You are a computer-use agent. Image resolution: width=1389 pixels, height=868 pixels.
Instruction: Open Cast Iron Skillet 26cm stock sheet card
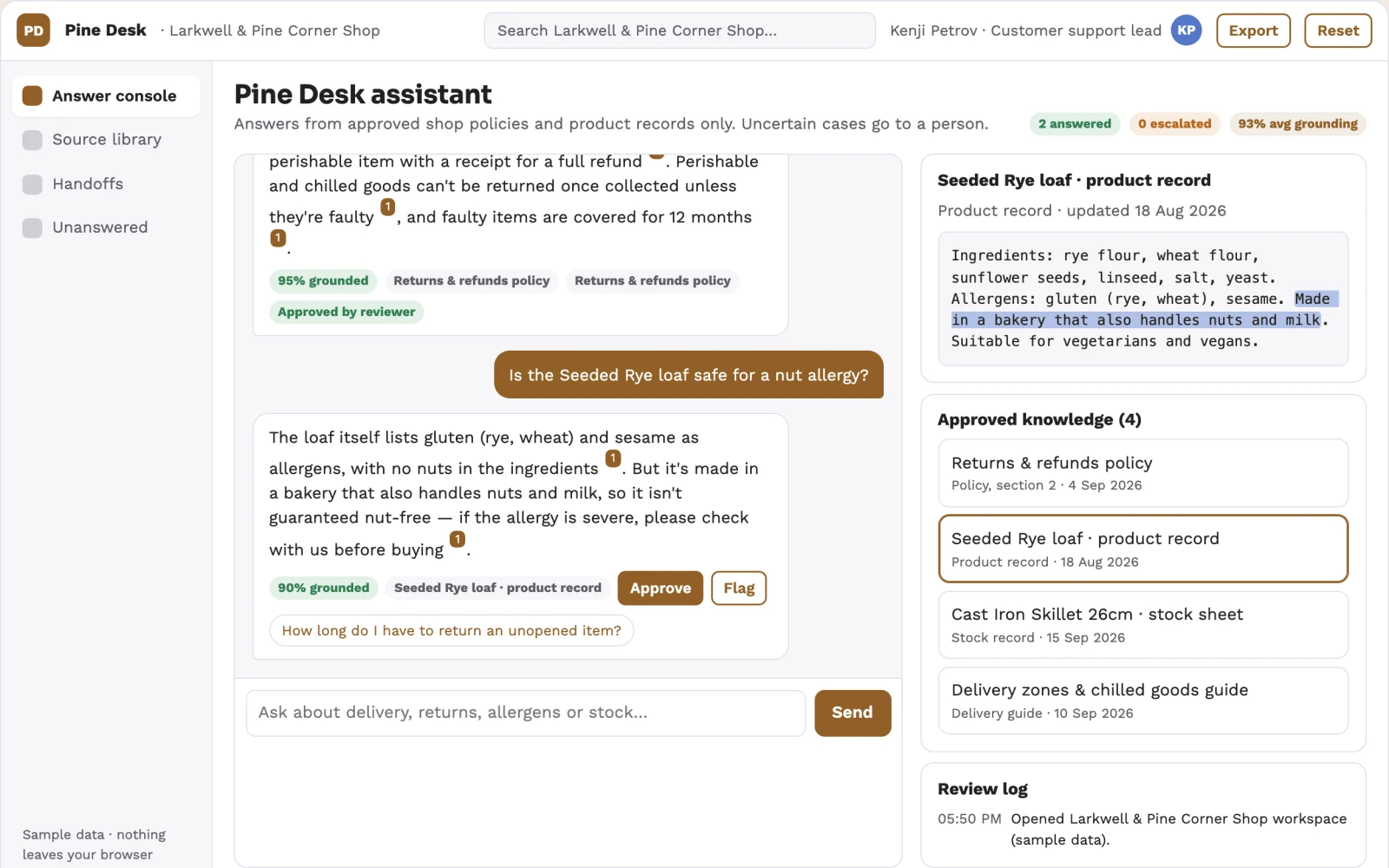pyautogui.click(x=1143, y=625)
